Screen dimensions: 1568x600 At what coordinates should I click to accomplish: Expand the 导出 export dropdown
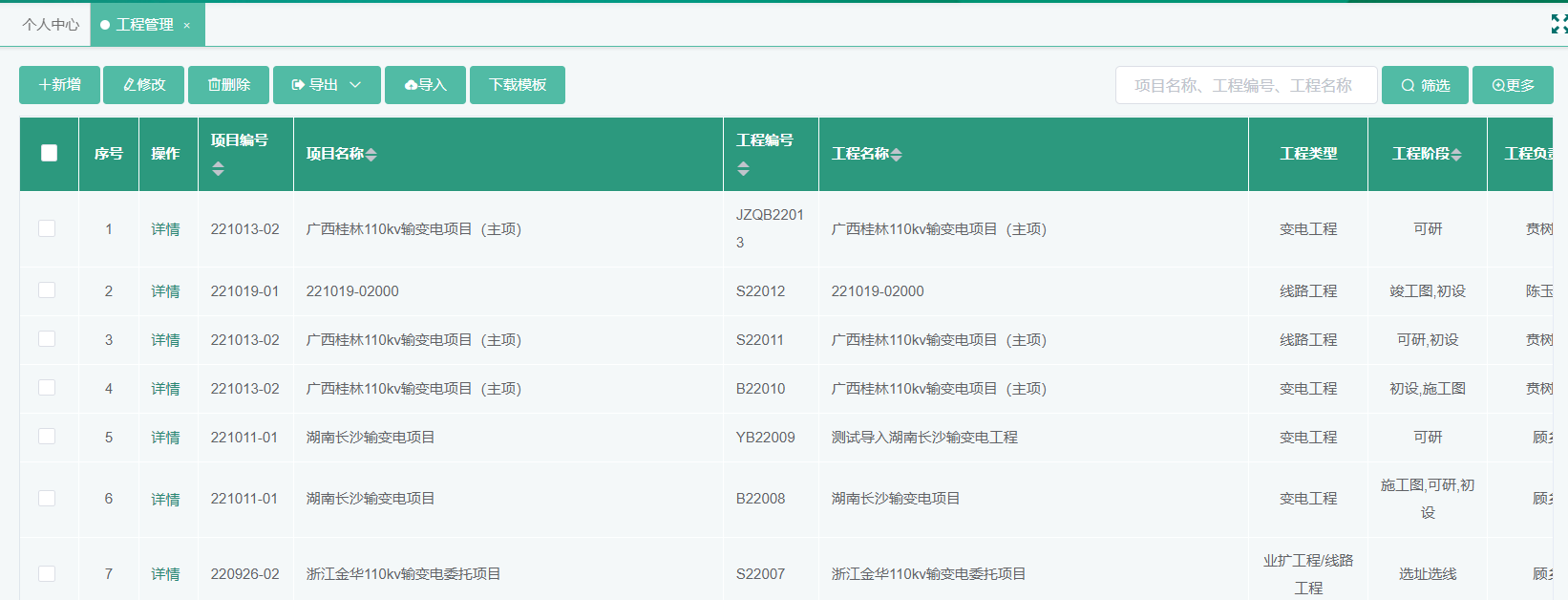click(x=327, y=85)
